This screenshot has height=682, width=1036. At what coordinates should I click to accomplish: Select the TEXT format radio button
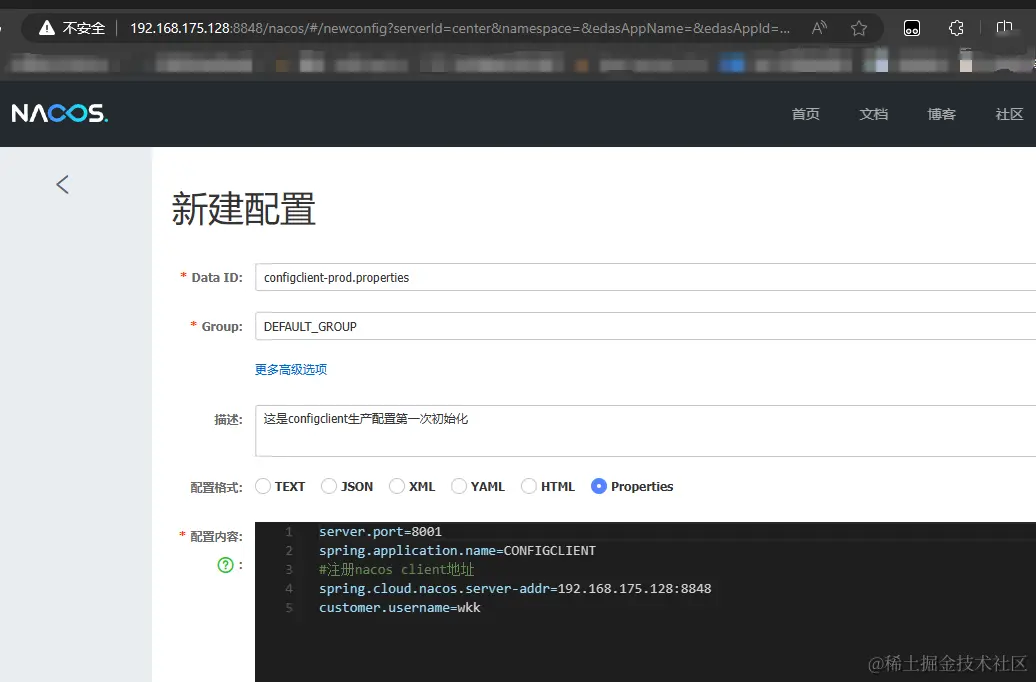[263, 486]
